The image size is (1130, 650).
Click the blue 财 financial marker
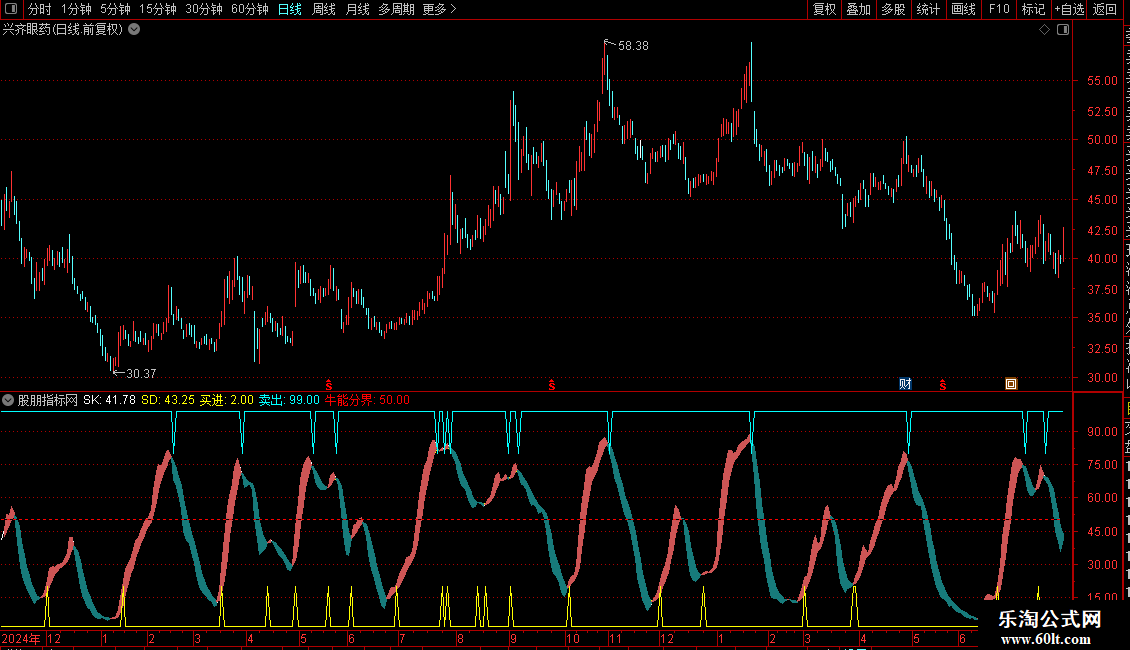pyautogui.click(x=905, y=384)
